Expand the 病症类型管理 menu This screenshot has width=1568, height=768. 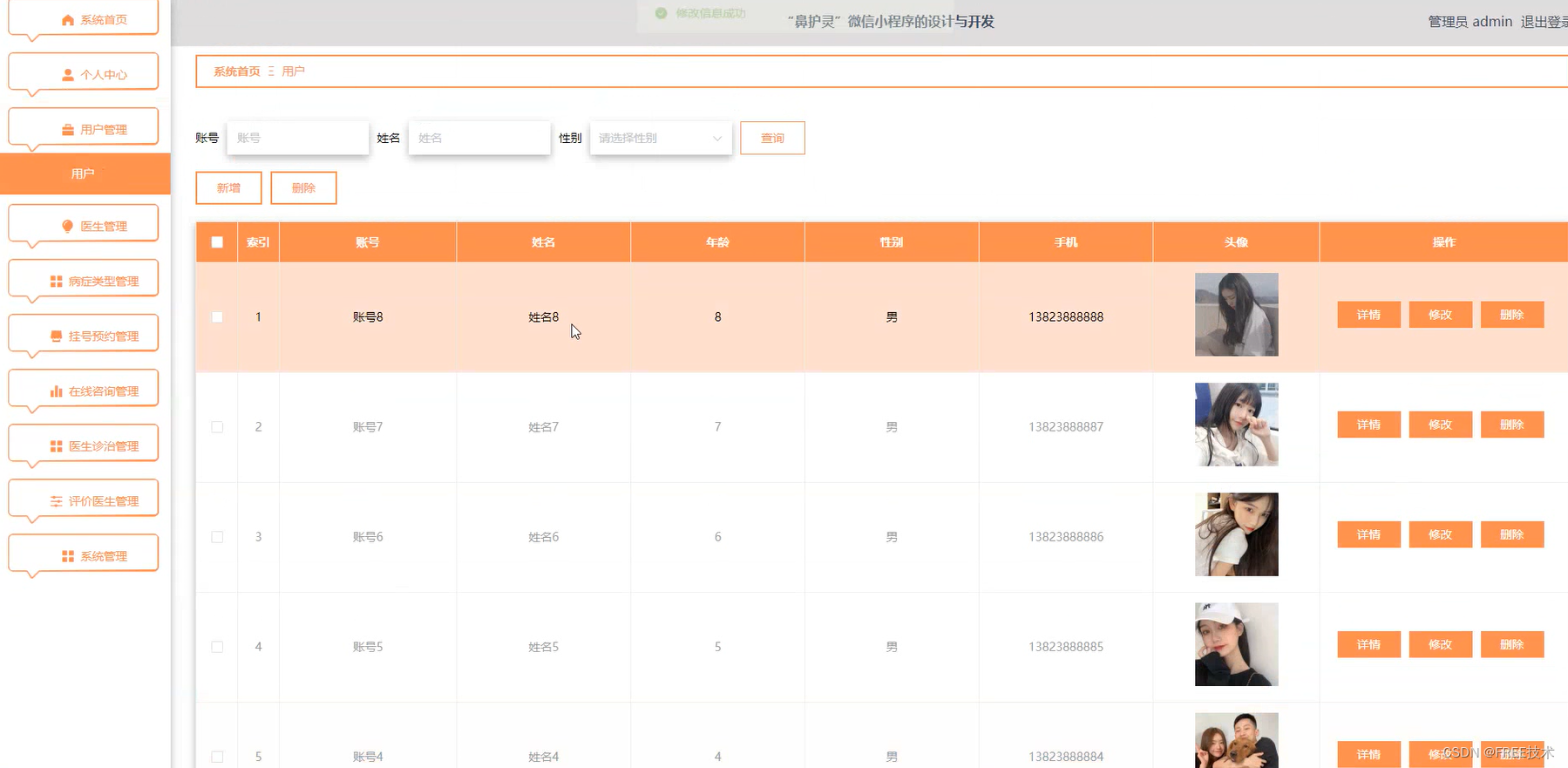(x=84, y=280)
